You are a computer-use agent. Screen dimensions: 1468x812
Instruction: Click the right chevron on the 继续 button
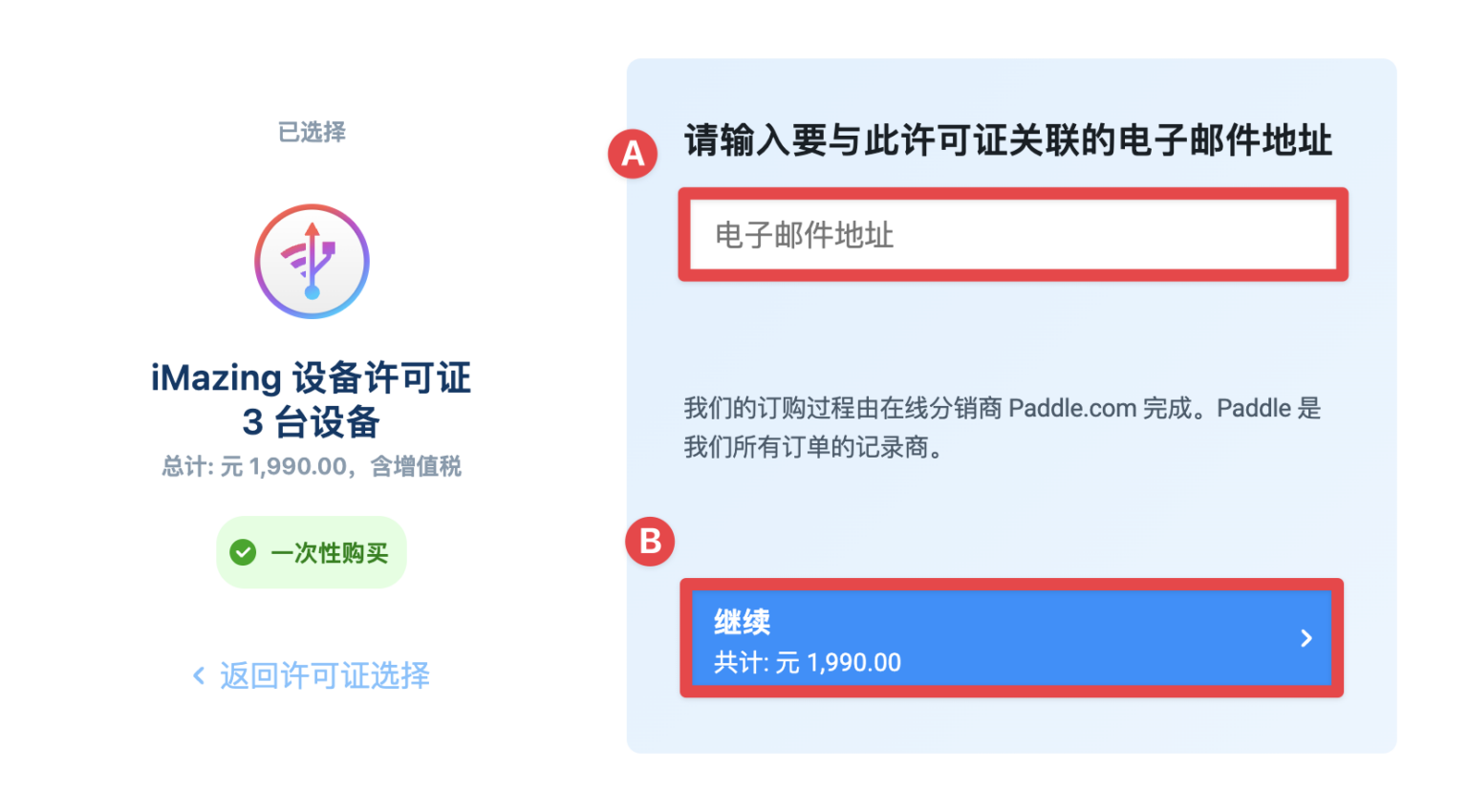pos(1307,639)
